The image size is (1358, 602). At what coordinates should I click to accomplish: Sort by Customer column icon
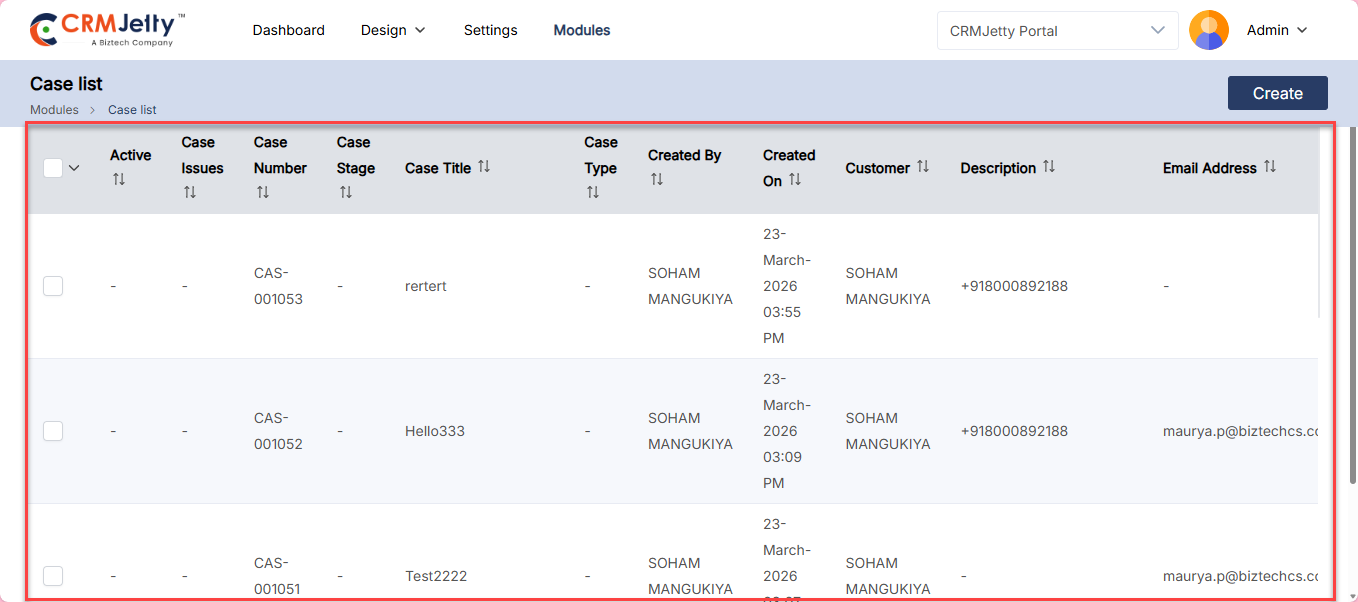923,167
